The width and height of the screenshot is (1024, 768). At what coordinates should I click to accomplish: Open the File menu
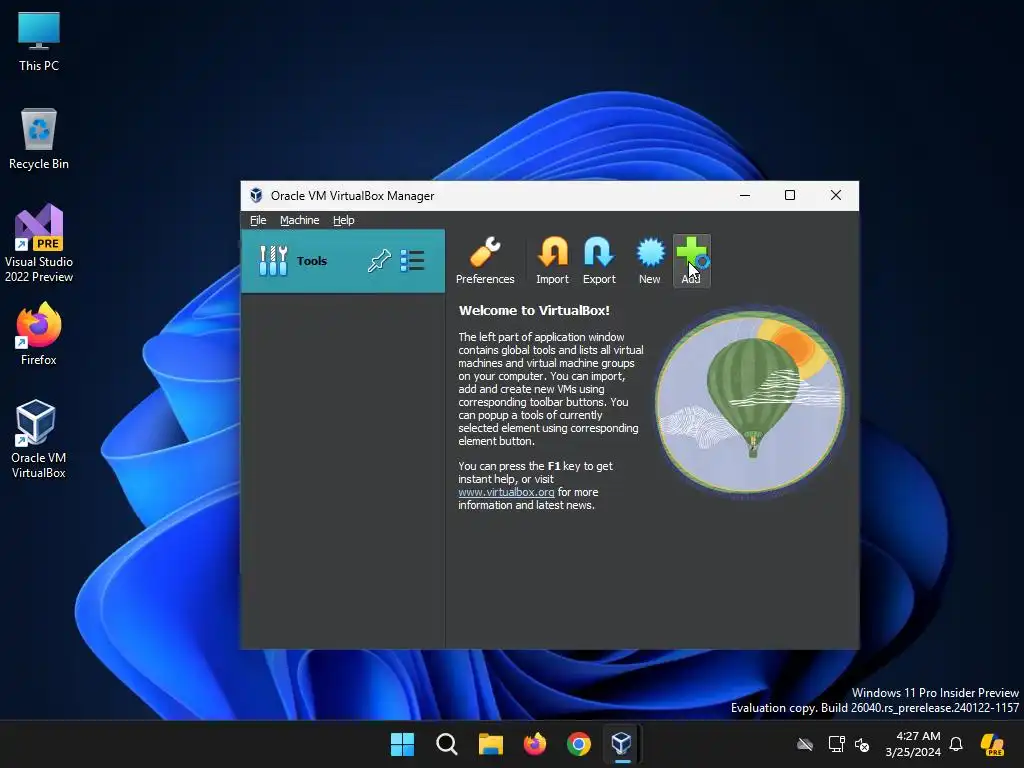pyautogui.click(x=258, y=220)
